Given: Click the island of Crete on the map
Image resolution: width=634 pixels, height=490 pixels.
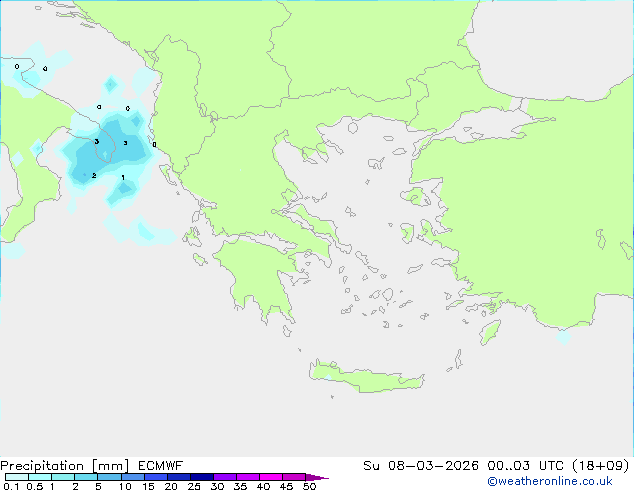Looking at the screenshot, I should point(366,377).
